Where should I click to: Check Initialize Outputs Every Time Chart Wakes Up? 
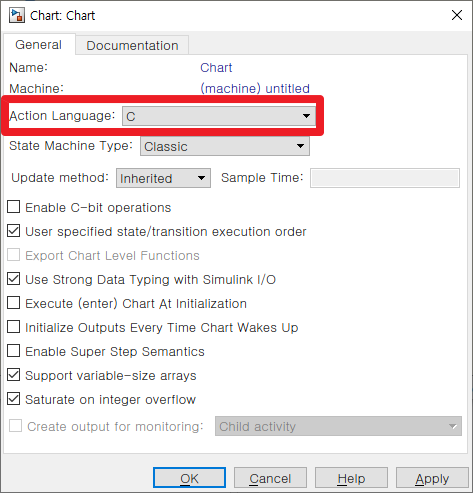[14, 327]
